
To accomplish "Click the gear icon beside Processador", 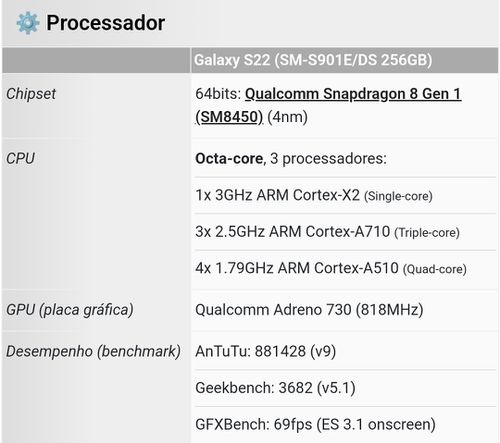I will [28, 23].
